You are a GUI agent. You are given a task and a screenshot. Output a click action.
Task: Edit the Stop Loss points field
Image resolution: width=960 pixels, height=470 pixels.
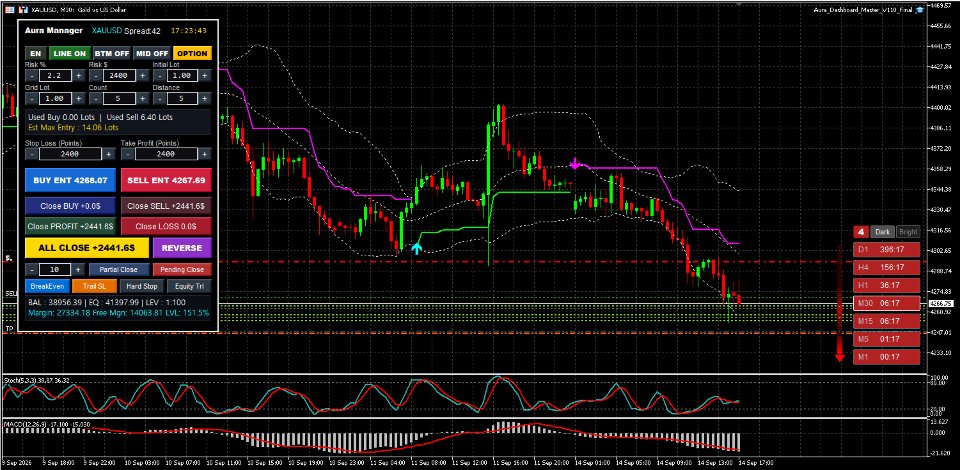pos(70,154)
